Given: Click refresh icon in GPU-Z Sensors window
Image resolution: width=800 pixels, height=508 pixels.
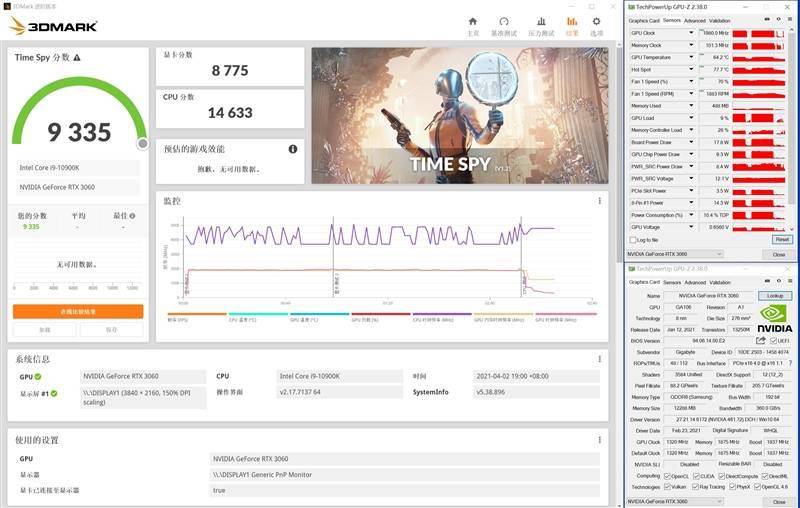Looking at the screenshot, I should 778,19.
